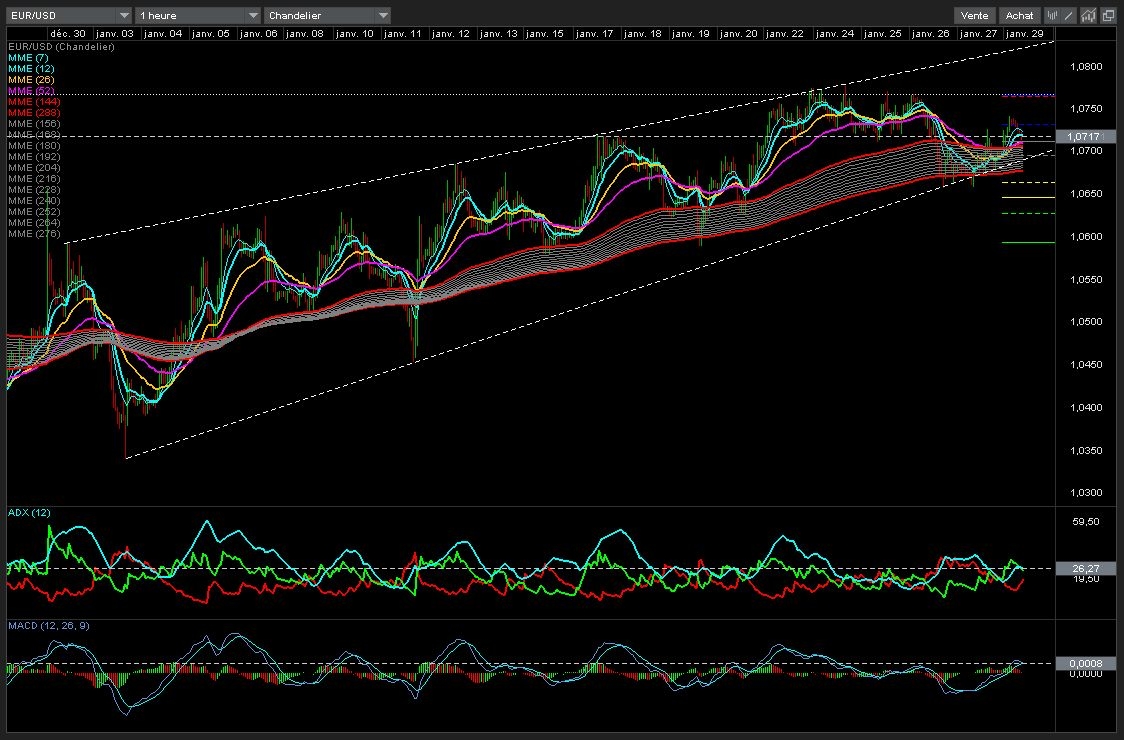Click the ADX value tag 26,27

point(1085,569)
